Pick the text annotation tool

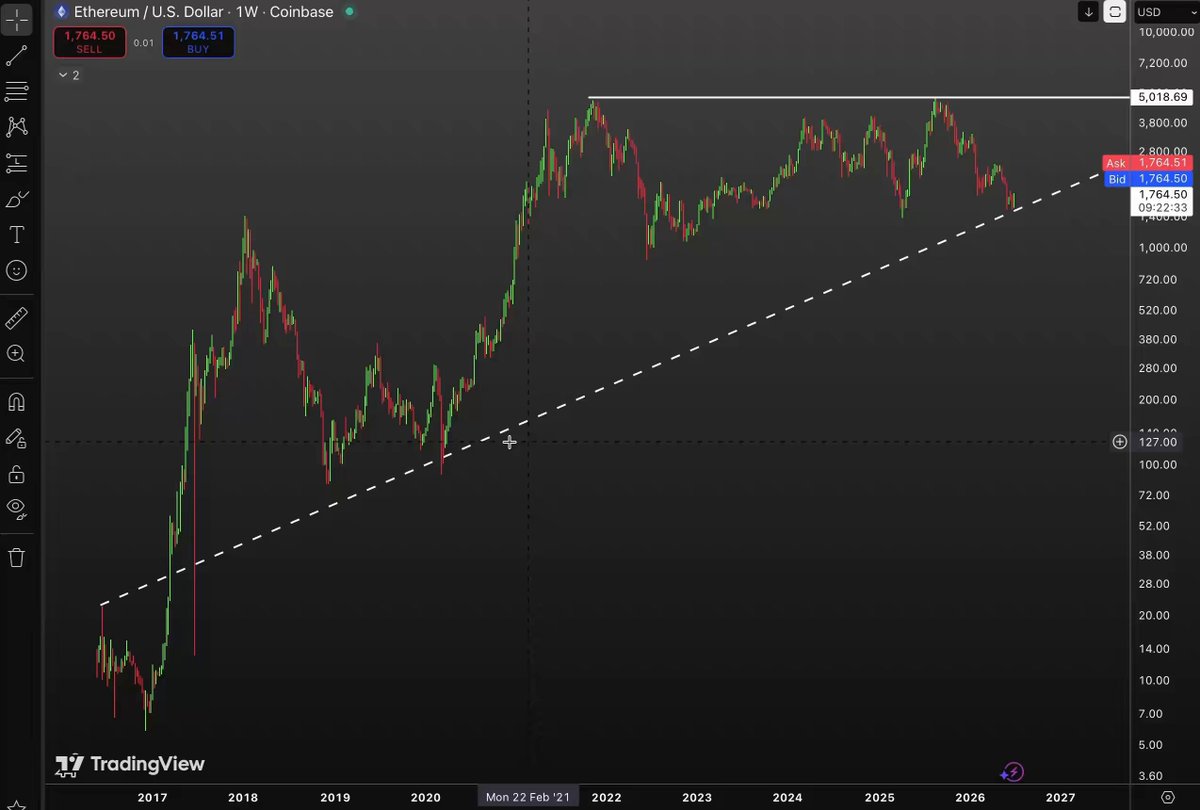[17, 235]
